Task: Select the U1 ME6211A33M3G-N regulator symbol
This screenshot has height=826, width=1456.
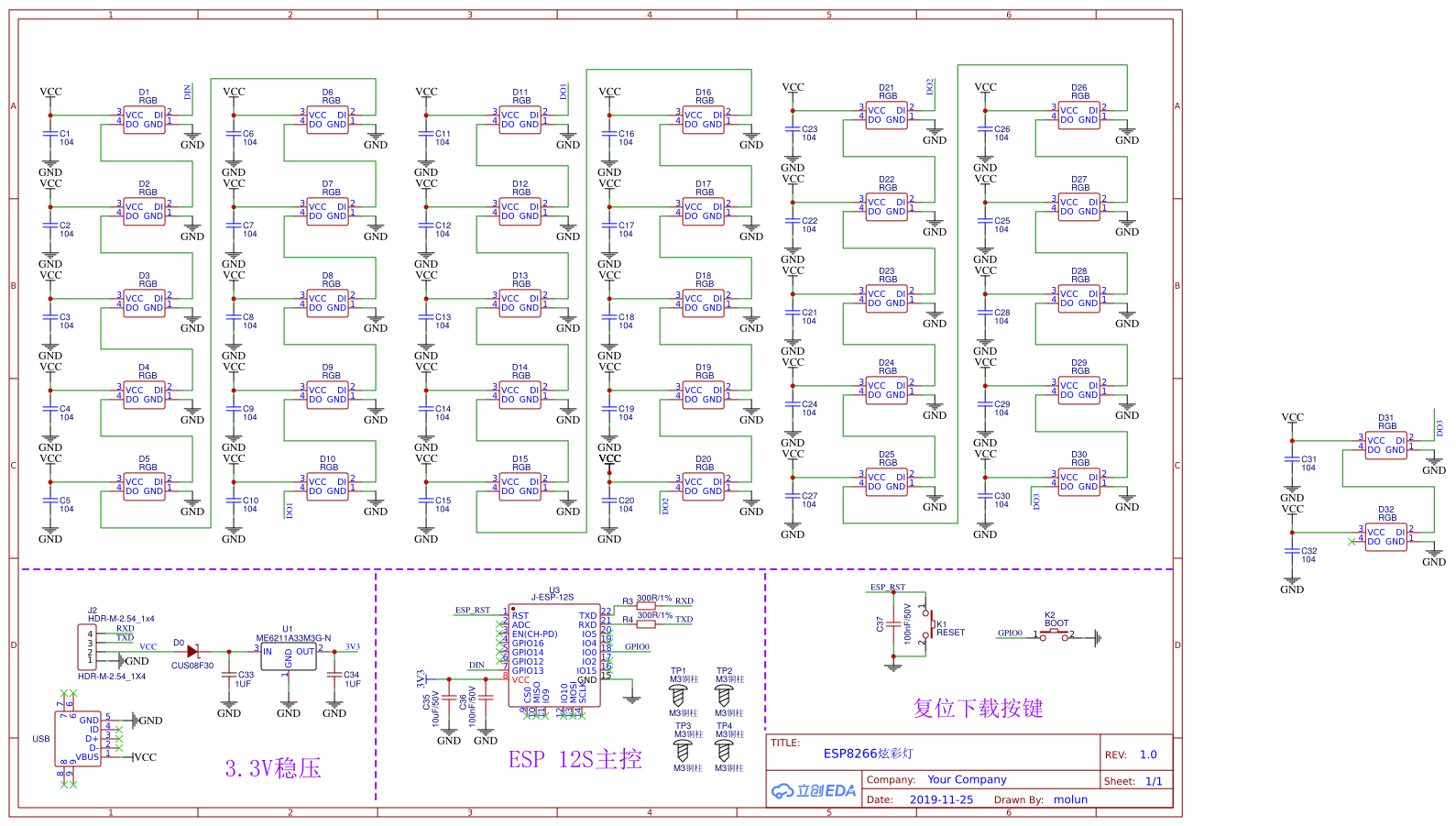Action: [289, 656]
